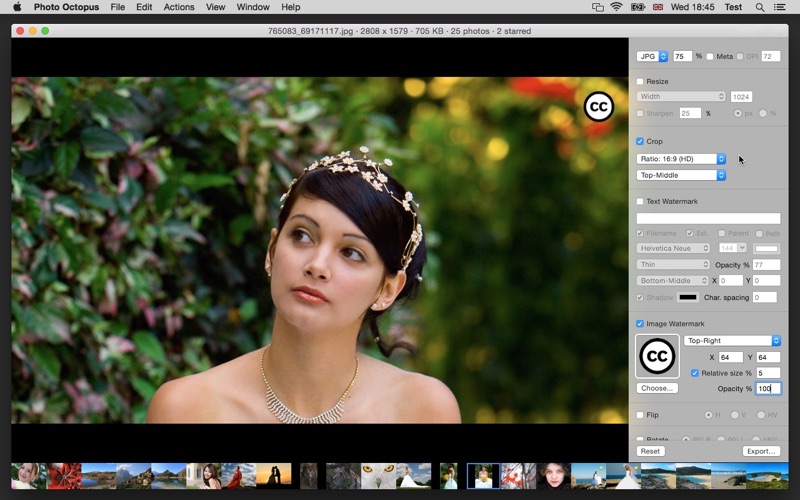This screenshot has width=800, height=500.
Task: Open the JPG format dropdown
Action: click(652, 57)
